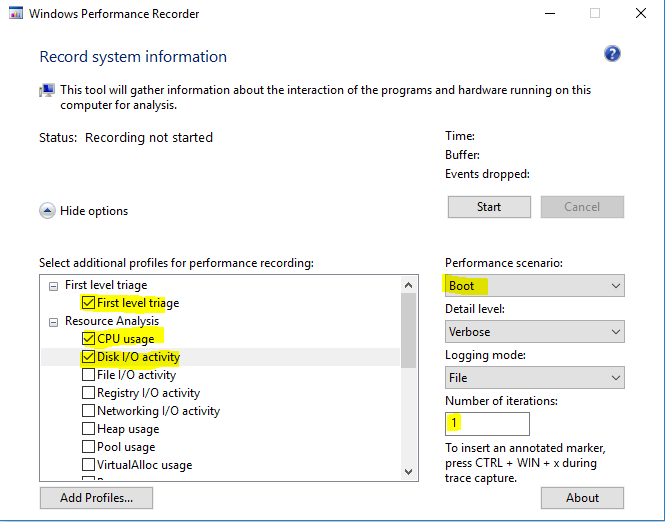
Task: Click the Hide options chevron icon
Action: 47,211
